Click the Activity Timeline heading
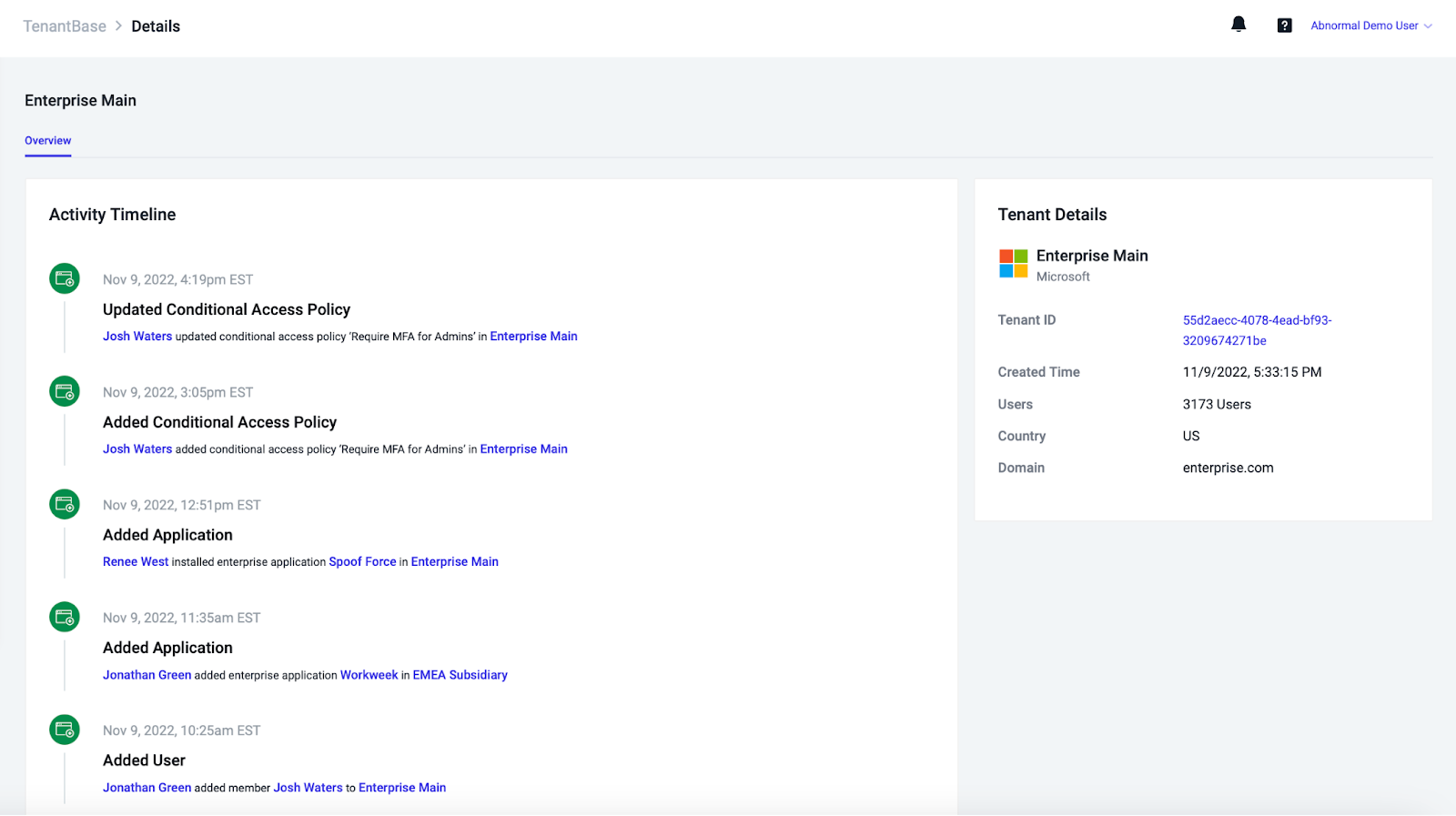This screenshot has height=816, width=1456. click(112, 215)
